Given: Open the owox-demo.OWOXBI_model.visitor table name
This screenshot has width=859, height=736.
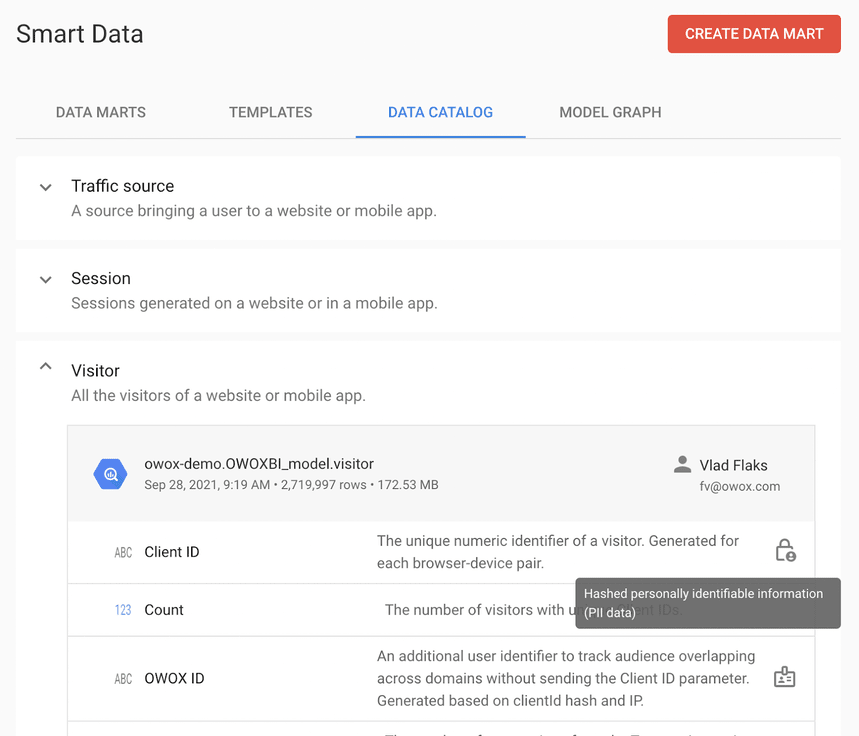Looking at the screenshot, I should click(x=259, y=464).
